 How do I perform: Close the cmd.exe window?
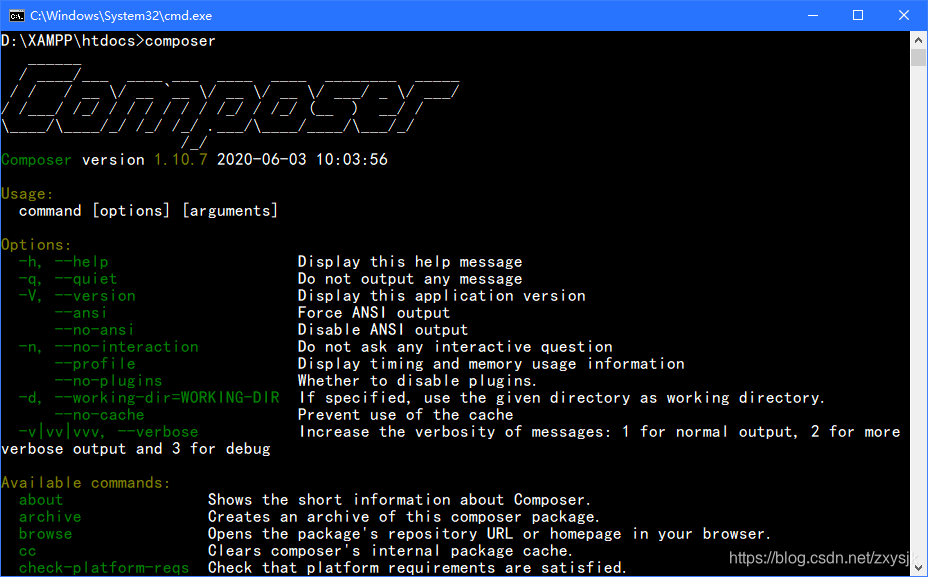pyautogui.click(x=904, y=15)
